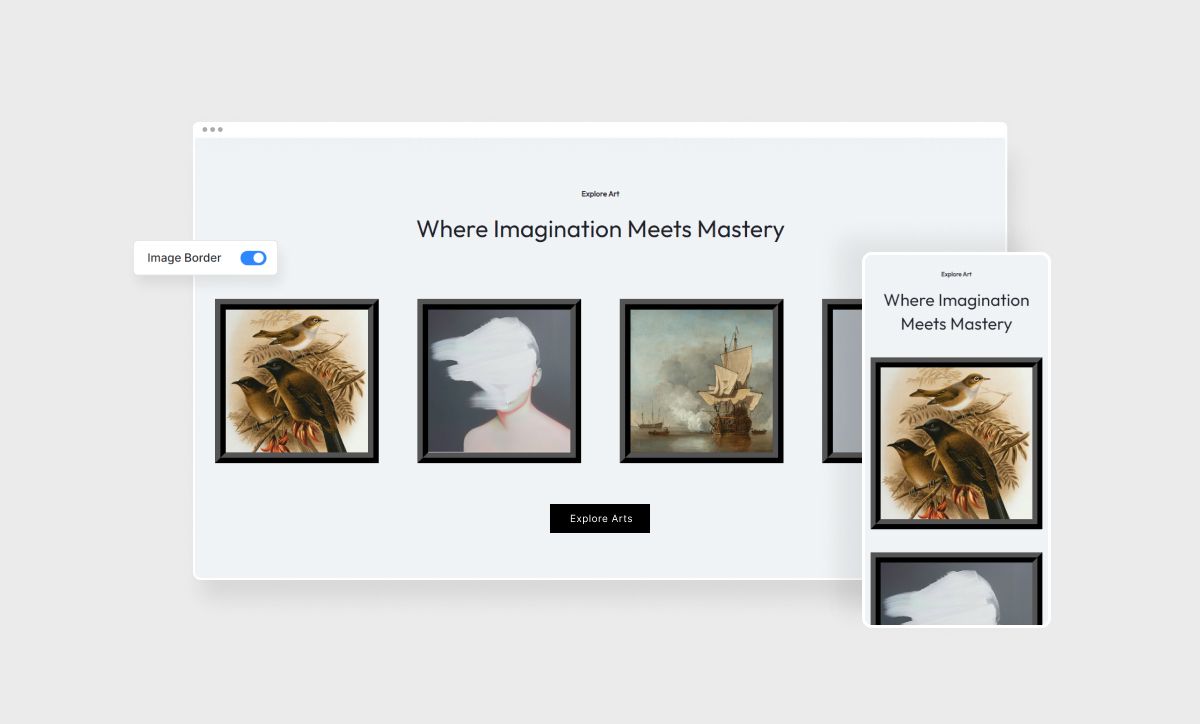Click the blue knob of Image Border toggle
1200x724 pixels.
click(259, 258)
